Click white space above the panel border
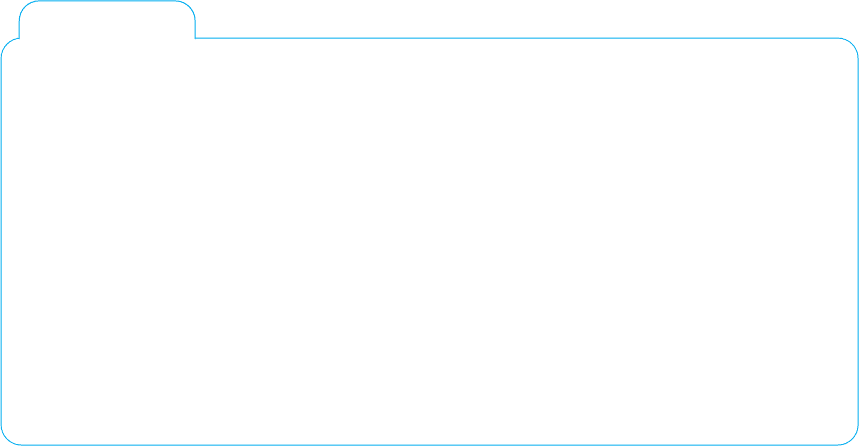The width and height of the screenshot is (859, 446). tap(517, 19)
